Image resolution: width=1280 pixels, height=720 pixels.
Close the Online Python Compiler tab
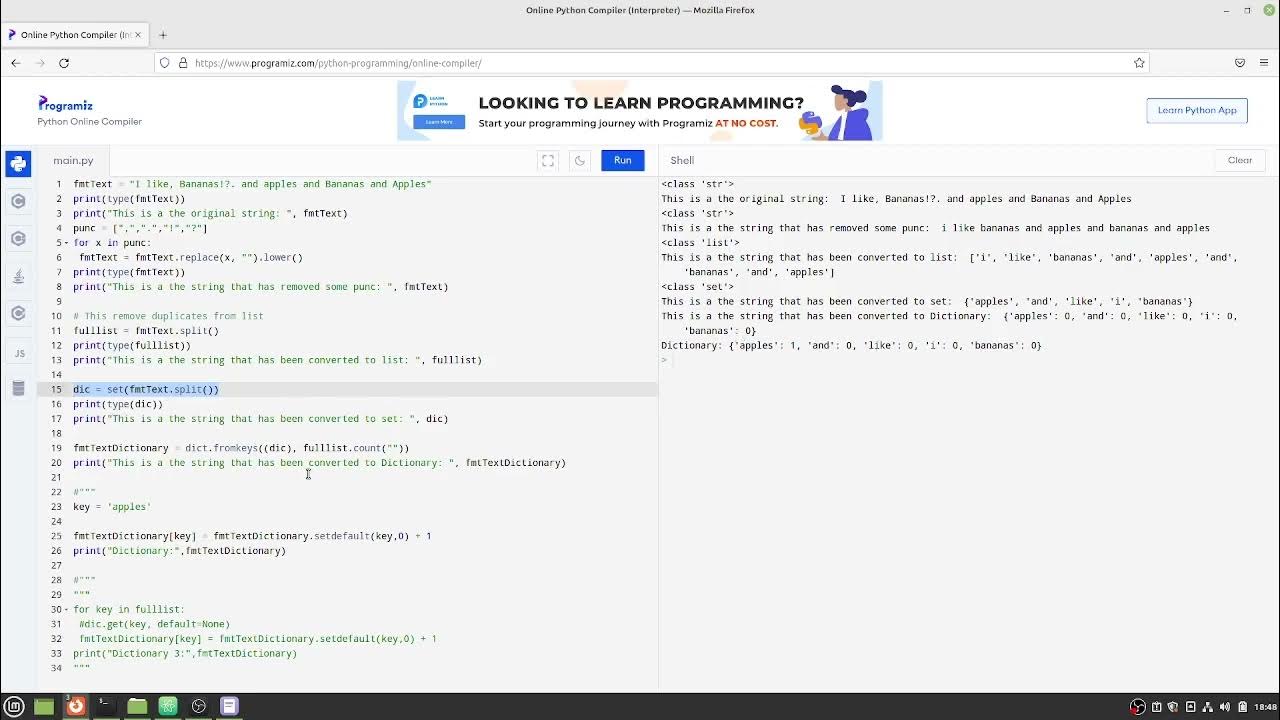pyautogui.click(x=139, y=35)
